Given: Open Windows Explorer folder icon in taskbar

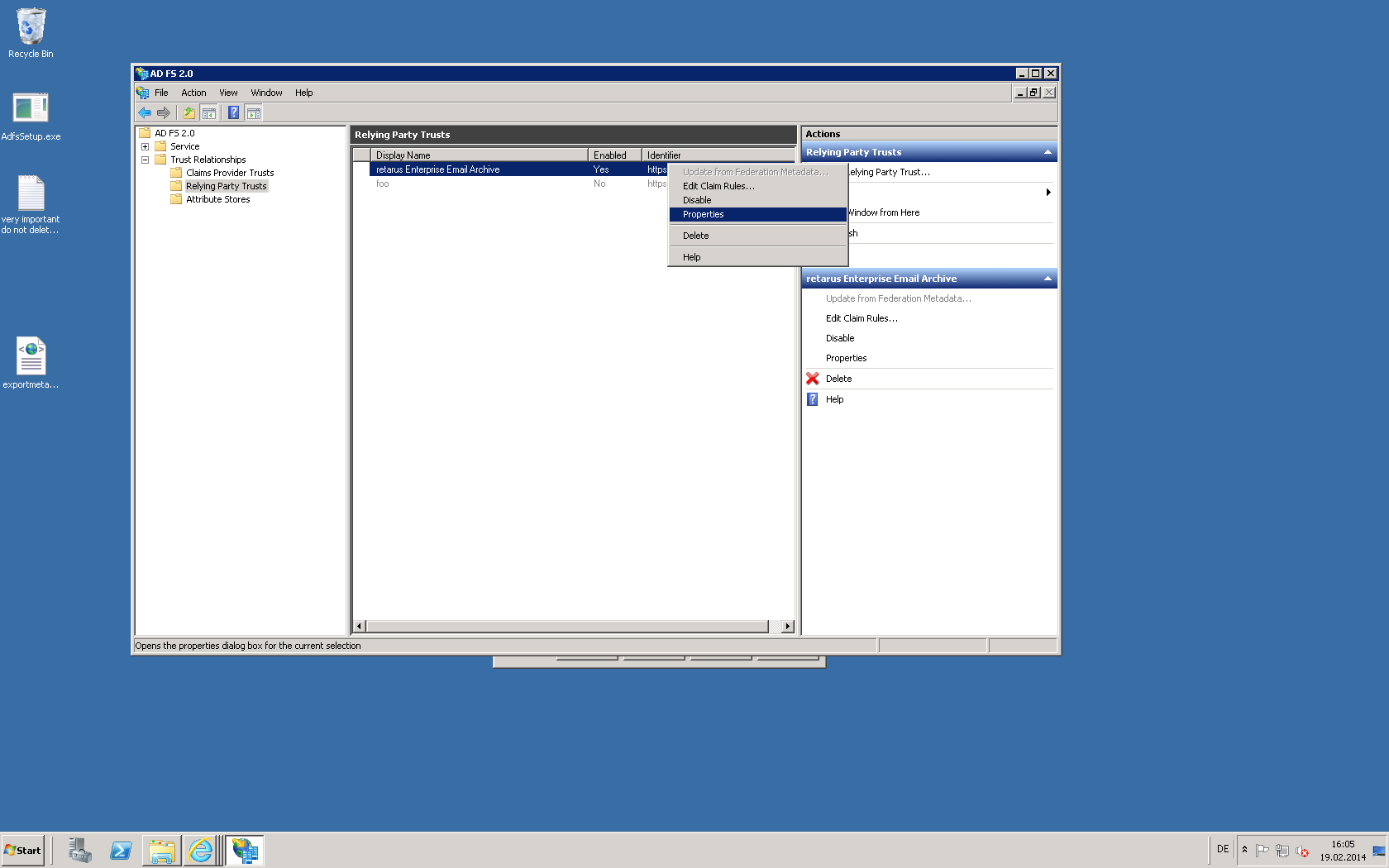Looking at the screenshot, I should [161, 851].
